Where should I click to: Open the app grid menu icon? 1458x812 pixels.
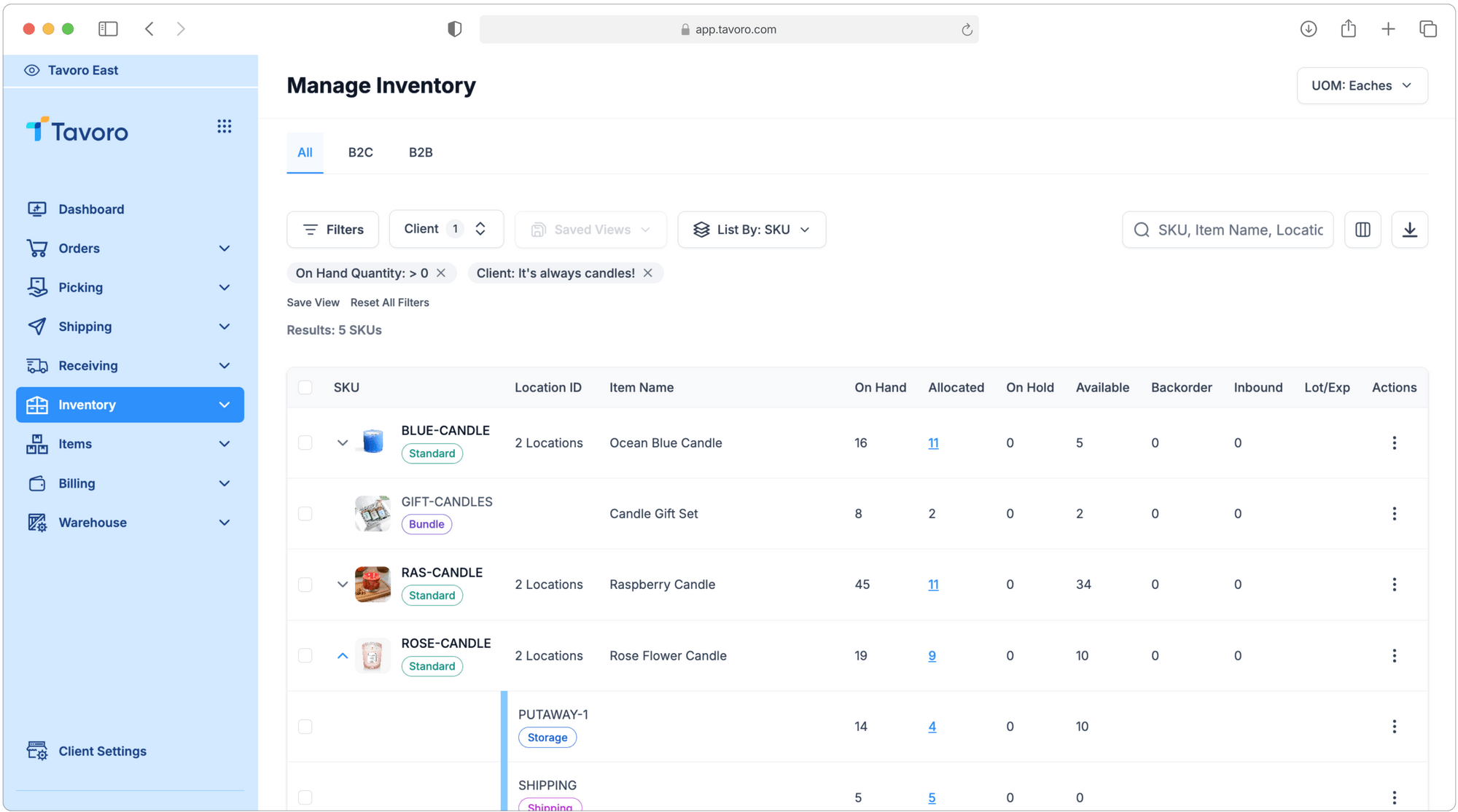click(x=225, y=126)
